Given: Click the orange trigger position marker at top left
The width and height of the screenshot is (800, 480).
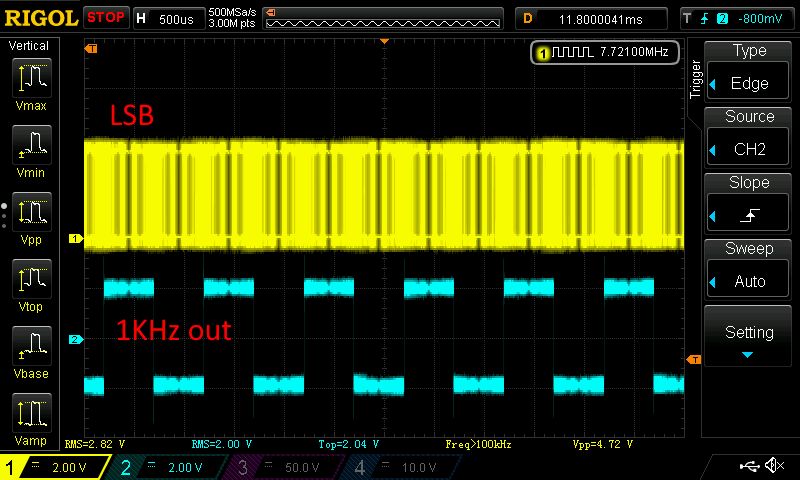Looking at the screenshot, I should pyautogui.click(x=91, y=48).
